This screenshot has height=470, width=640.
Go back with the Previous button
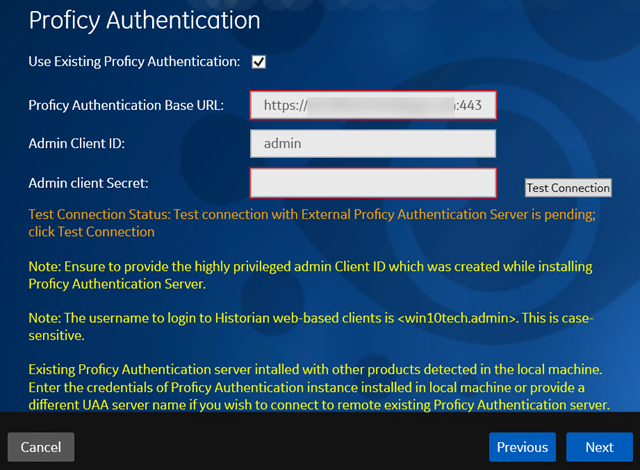tap(522, 447)
